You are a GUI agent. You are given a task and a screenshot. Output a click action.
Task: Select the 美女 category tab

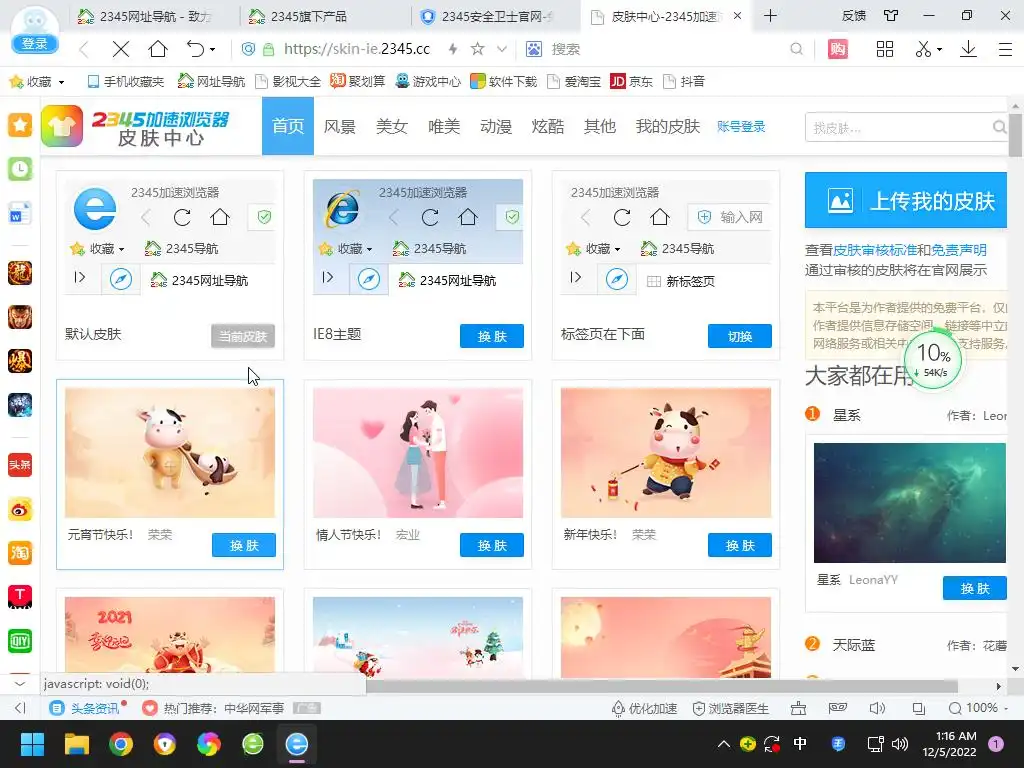coord(392,126)
